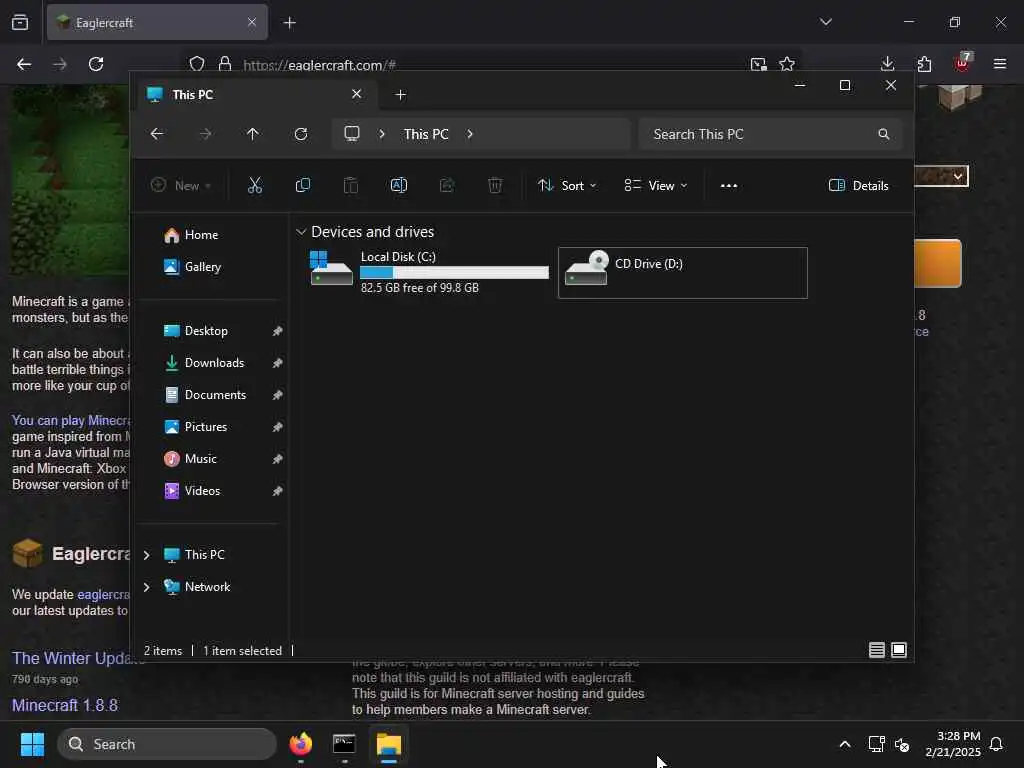
Task: Open the View dropdown menu
Action: coord(655,185)
